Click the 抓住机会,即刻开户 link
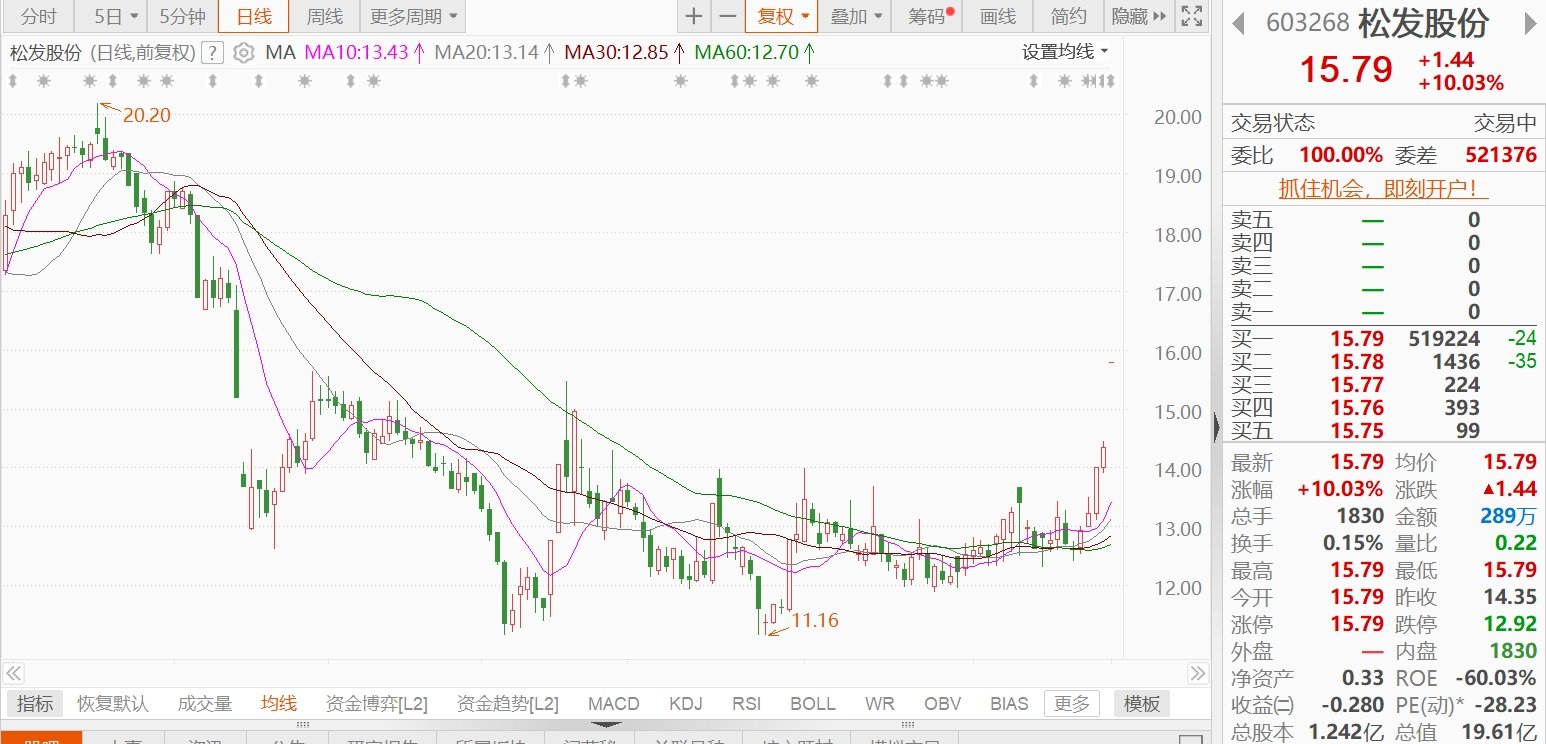The image size is (1546, 744). point(1383,188)
